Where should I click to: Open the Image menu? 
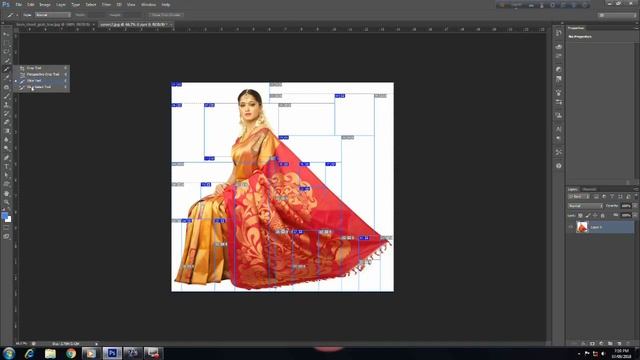[45, 4]
